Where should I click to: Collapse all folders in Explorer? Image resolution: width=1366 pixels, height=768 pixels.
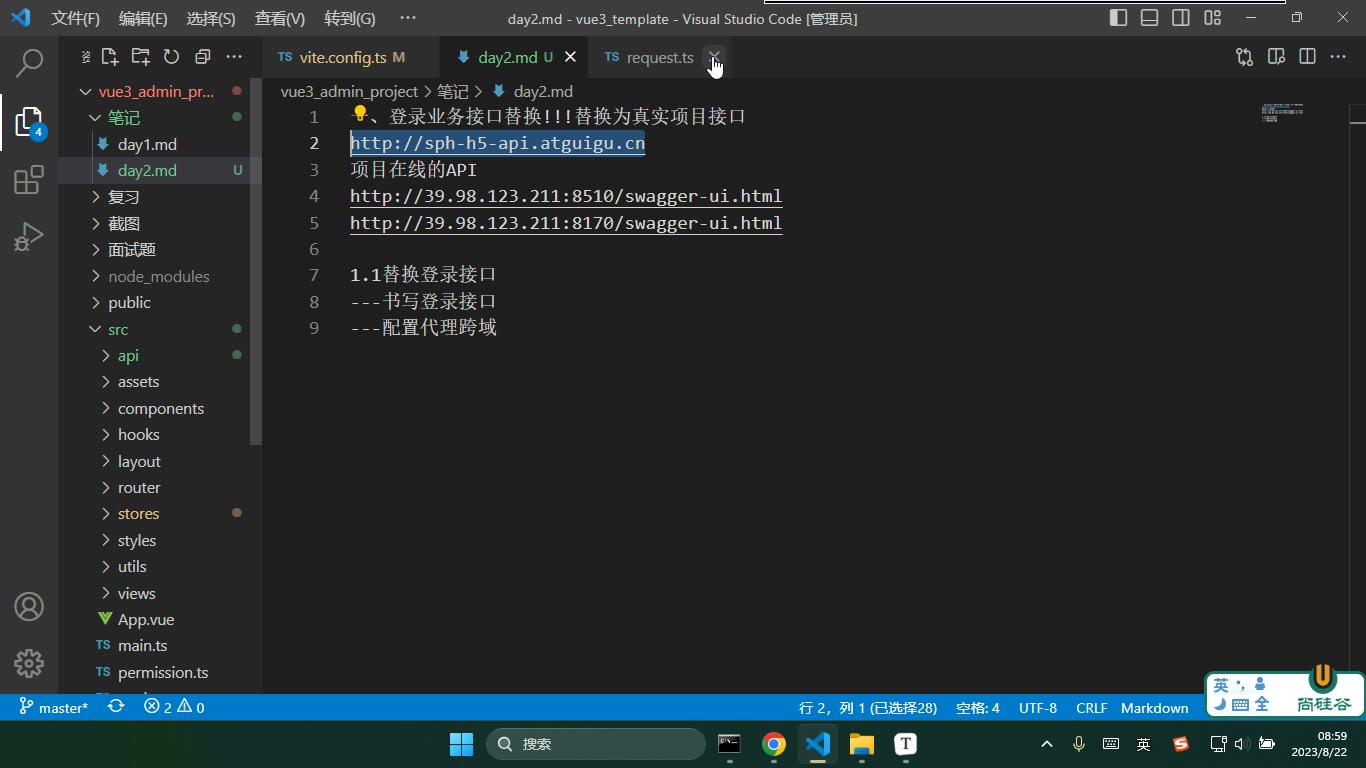click(203, 57)
